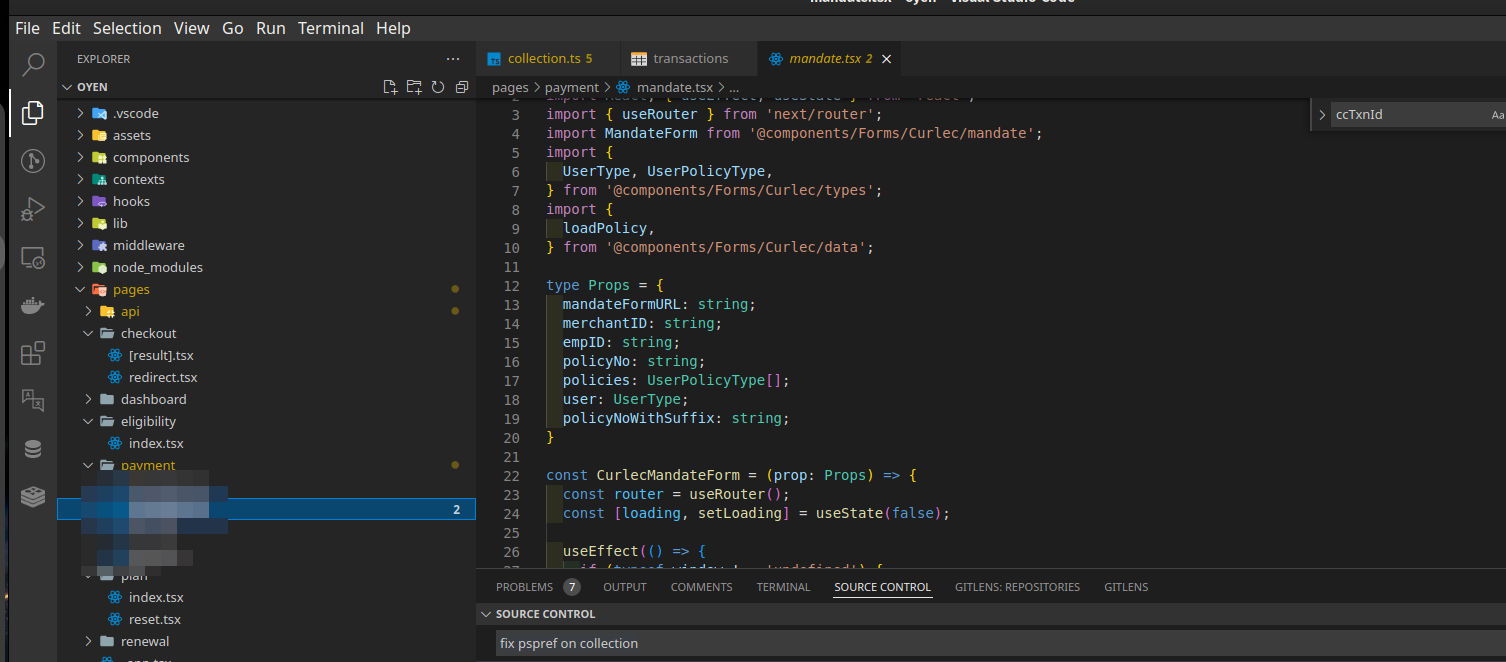This screenshot has height=662, width=1506.
Task: Open the Docker view in activity bar
Action: (x=33, y=305)
